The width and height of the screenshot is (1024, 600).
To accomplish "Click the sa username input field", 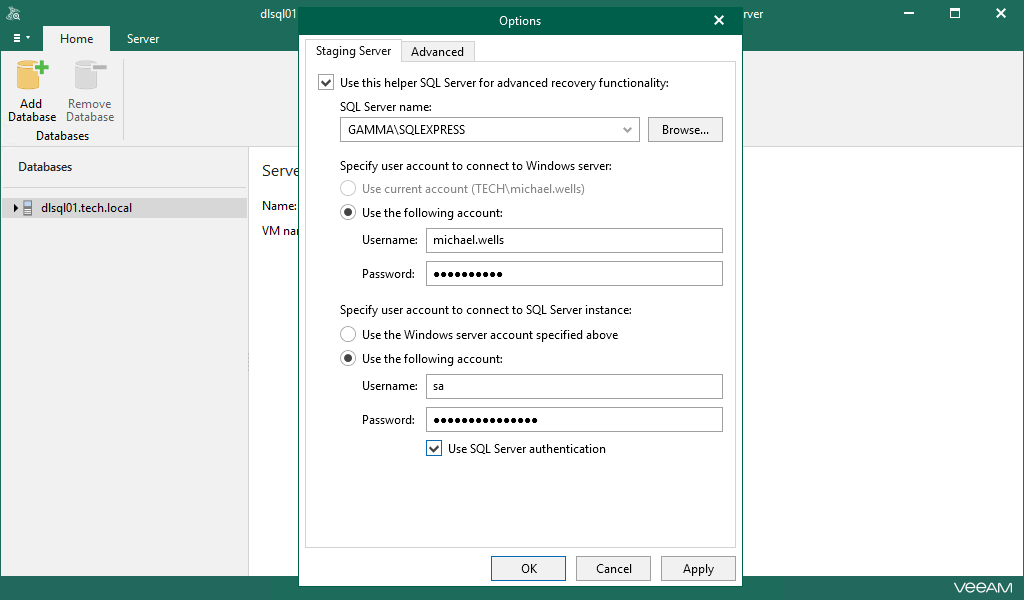I will 574,386.
